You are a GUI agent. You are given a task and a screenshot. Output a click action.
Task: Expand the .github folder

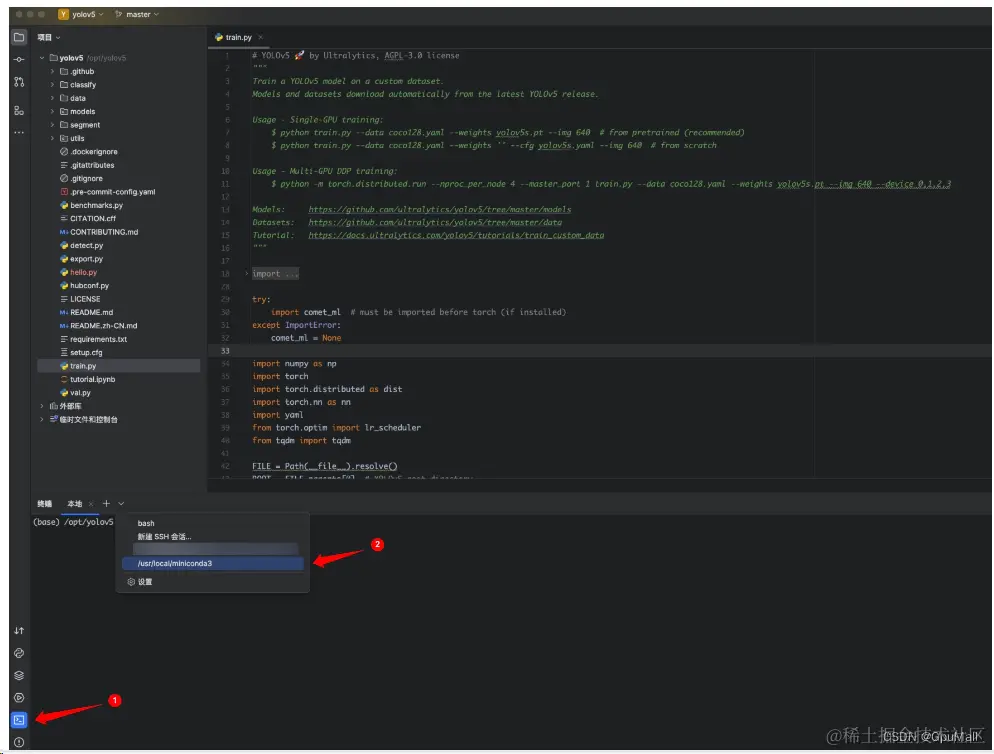(x=53, y=72)
